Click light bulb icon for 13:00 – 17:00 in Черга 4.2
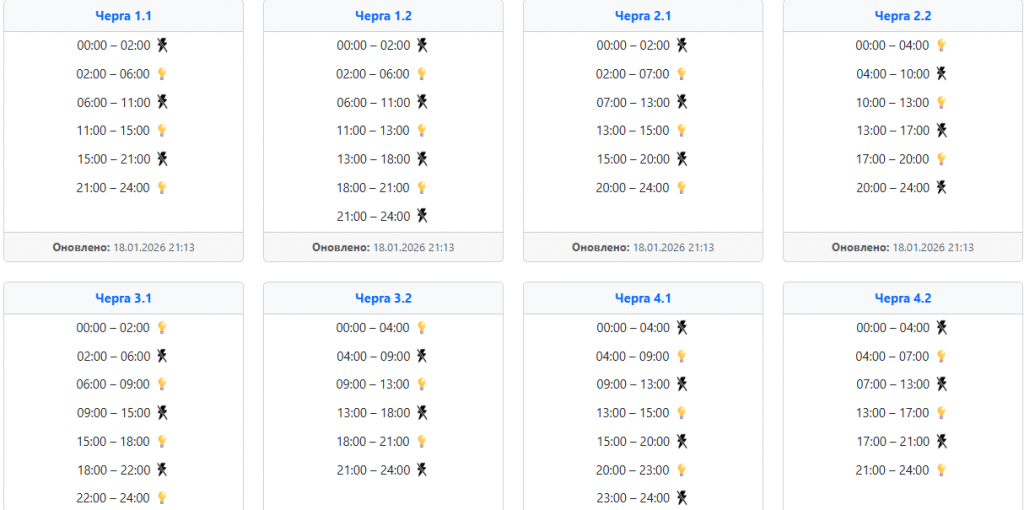Screen dimensions: 1024x510 point(941,412)
